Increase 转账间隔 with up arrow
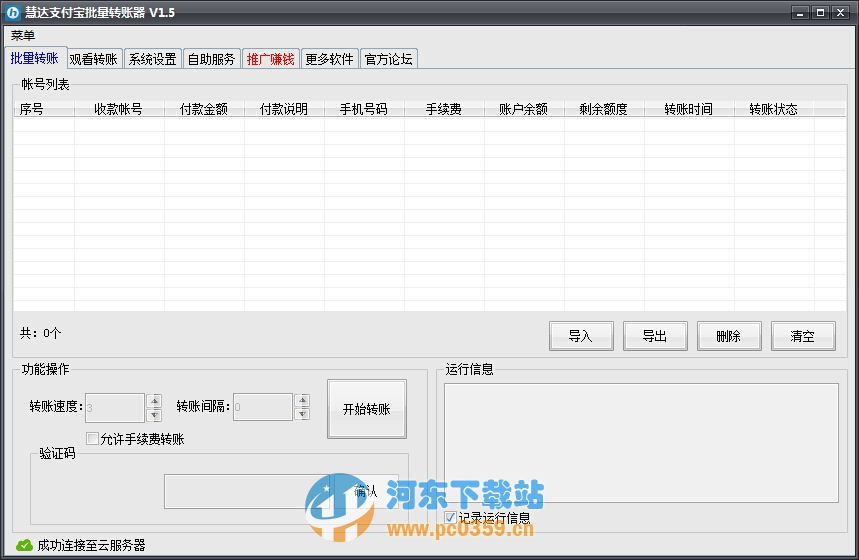Viewport: 859px width, 560px height. click(x=302, y=401)
